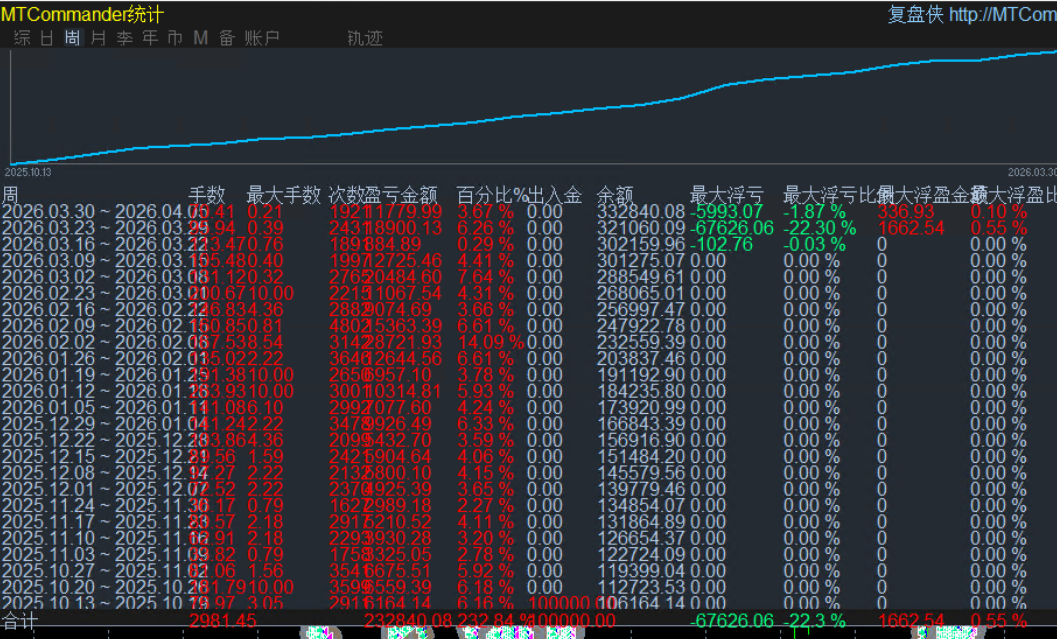Select the 周 weekly tab
The width and height of the screenshot is (1057, 639).
point(72,38)
